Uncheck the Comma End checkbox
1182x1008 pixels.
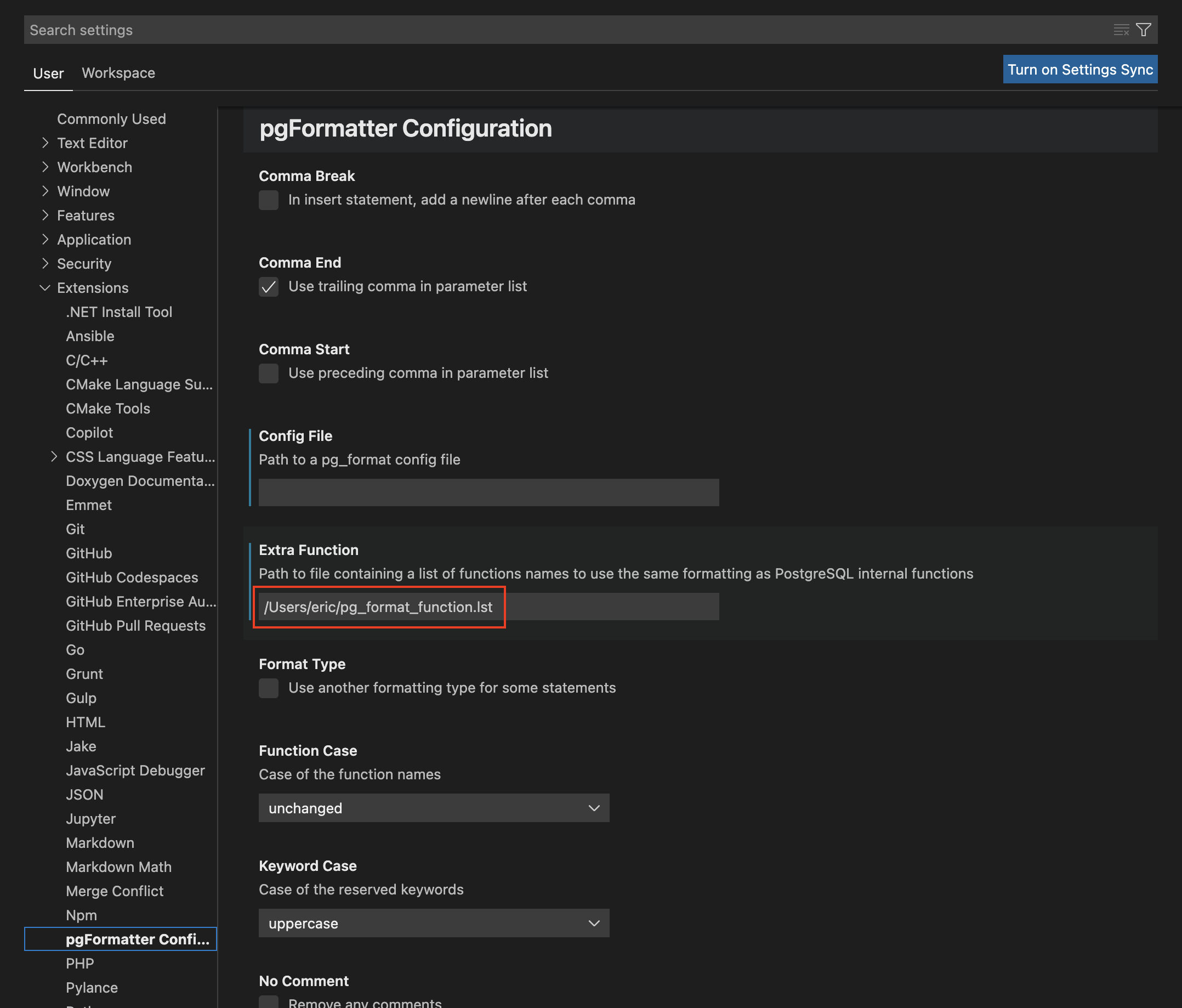click(269, 286)
